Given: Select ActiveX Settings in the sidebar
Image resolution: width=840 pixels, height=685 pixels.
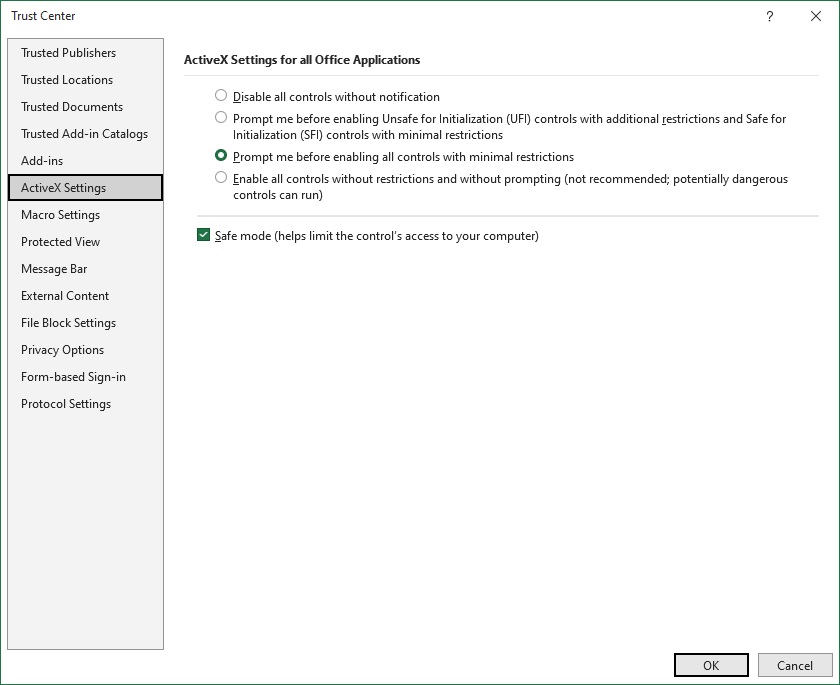Looking at the screenshot, I should (x=63, y=188).
